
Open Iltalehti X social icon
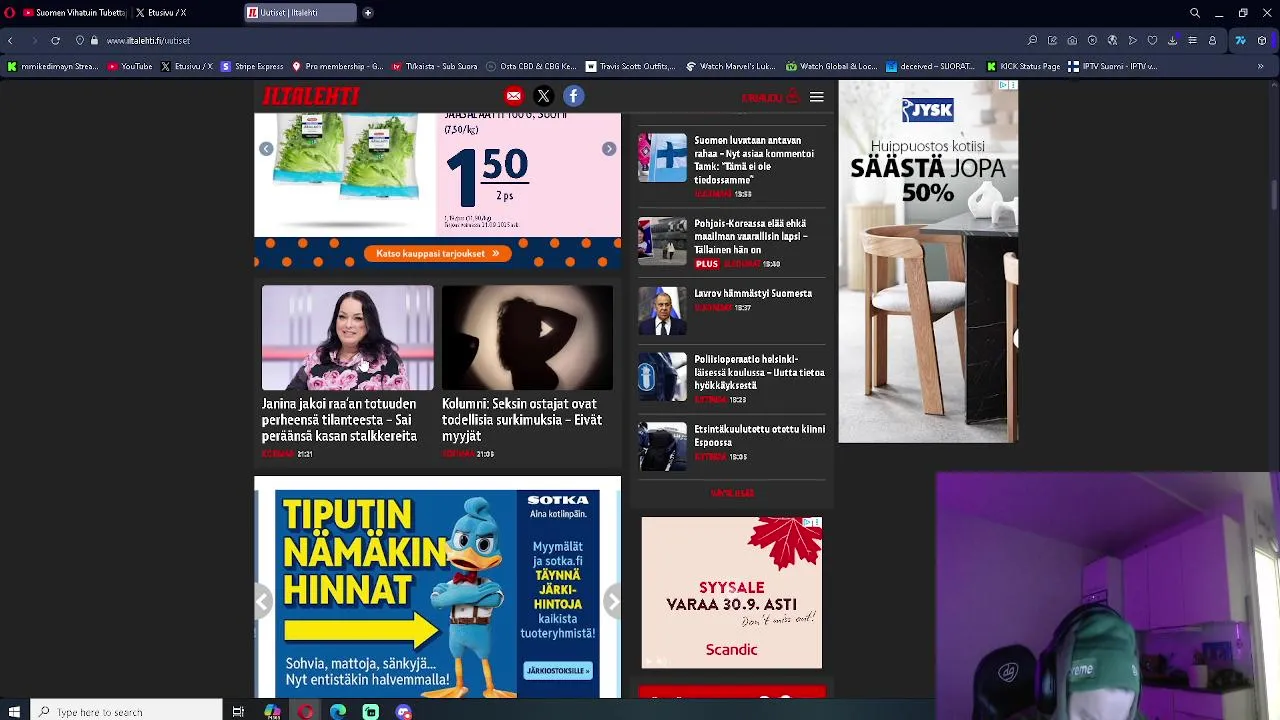coord(543,96)
